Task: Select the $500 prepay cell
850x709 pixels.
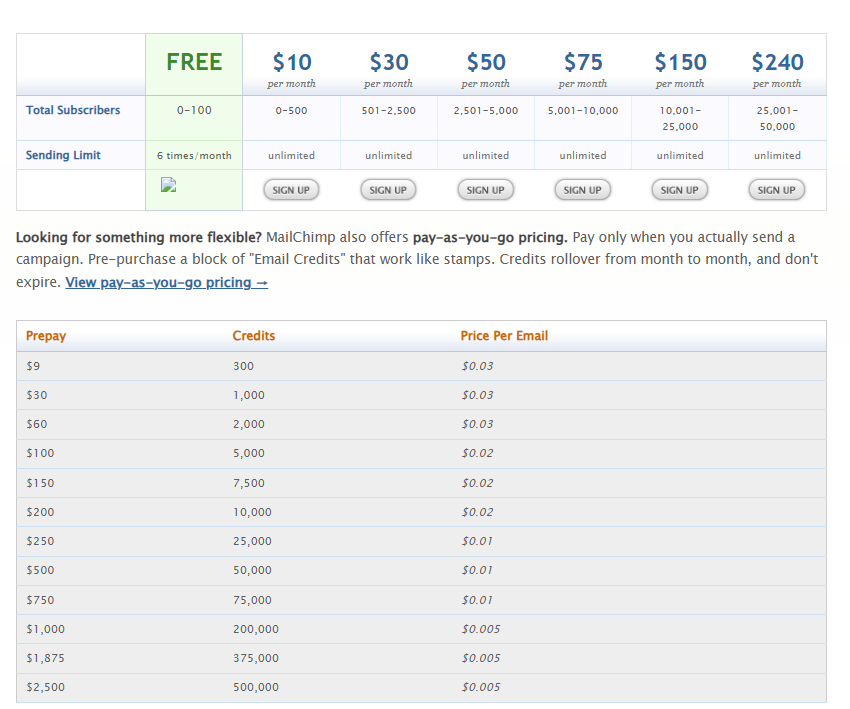Action: (40, 570)
